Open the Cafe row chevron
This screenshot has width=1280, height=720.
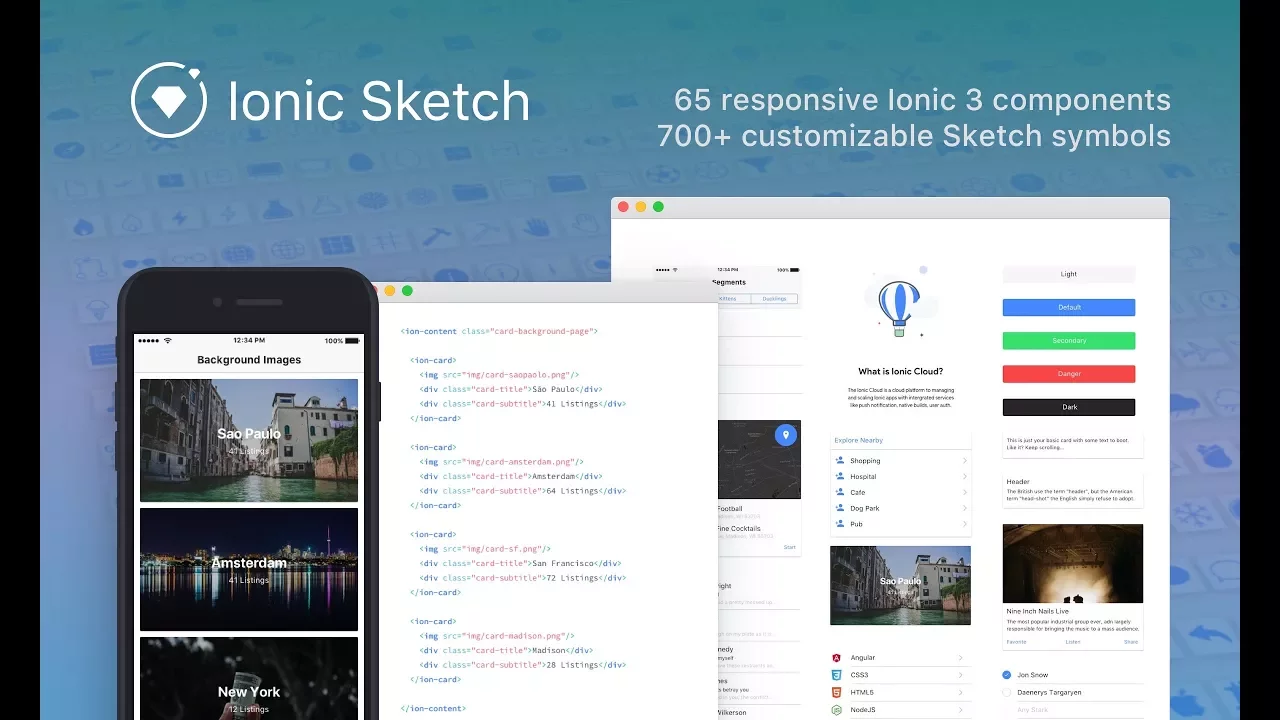tap(965, 492)
